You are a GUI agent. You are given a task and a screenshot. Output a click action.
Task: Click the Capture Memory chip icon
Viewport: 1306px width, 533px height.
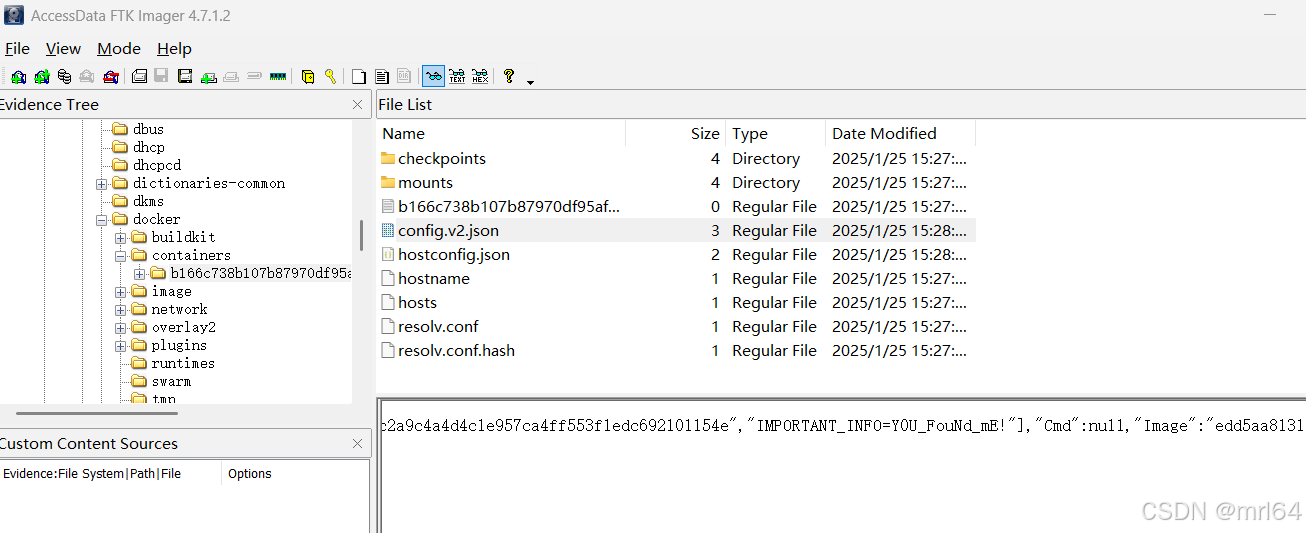click(x=278, y=76)
